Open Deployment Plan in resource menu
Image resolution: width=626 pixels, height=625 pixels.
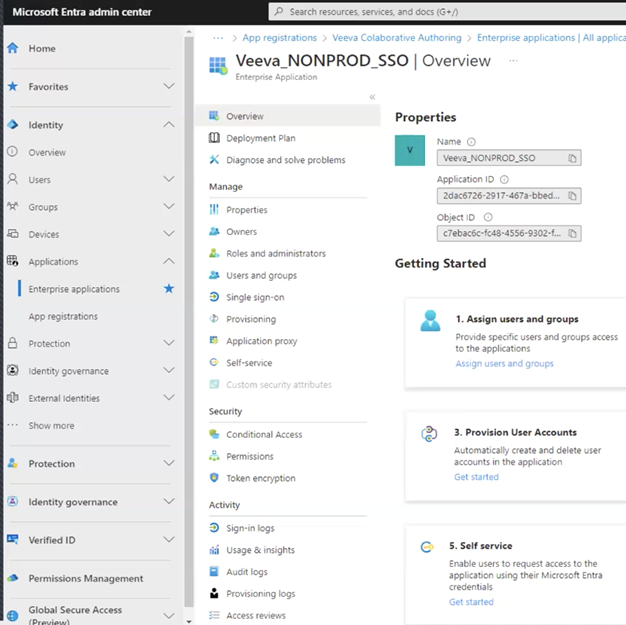(x=261, y=138)
